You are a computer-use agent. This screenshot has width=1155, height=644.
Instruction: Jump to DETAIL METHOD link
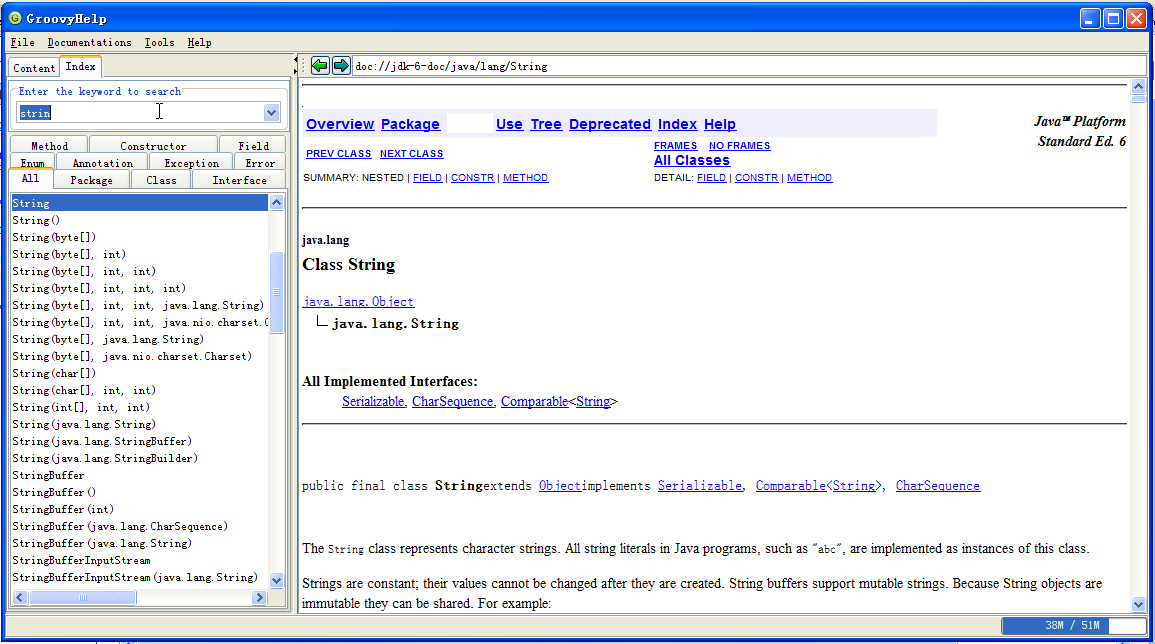810,178
